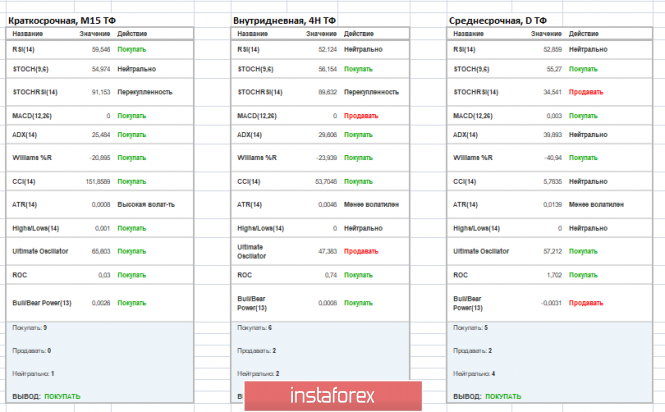665x412 pixels.
Task: Click ADX(14) value 25,484 in M15 table
Action: pos(101,135)
